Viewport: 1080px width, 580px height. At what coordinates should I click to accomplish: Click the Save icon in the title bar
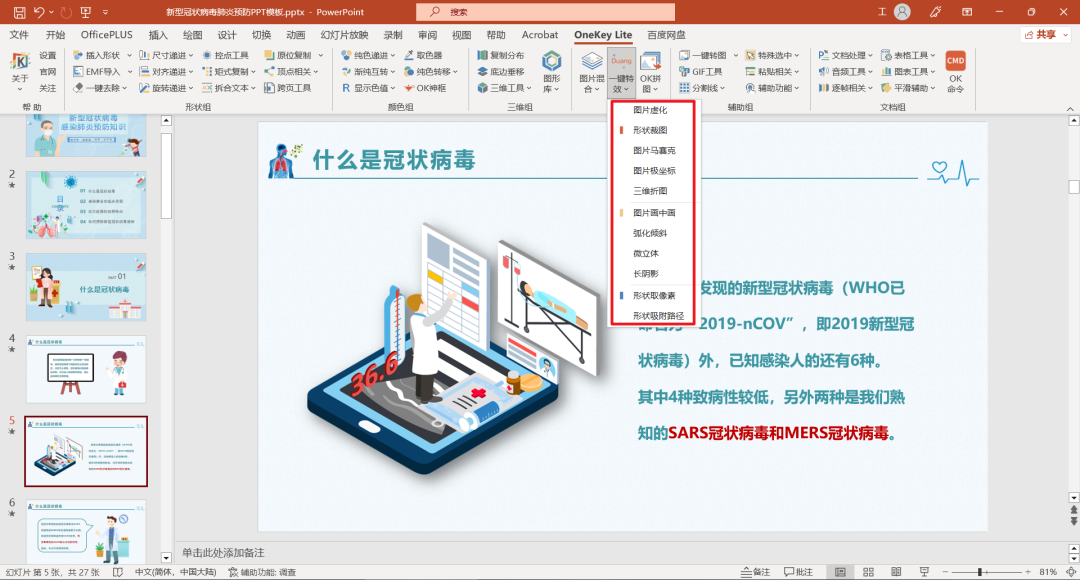[19, 12]
